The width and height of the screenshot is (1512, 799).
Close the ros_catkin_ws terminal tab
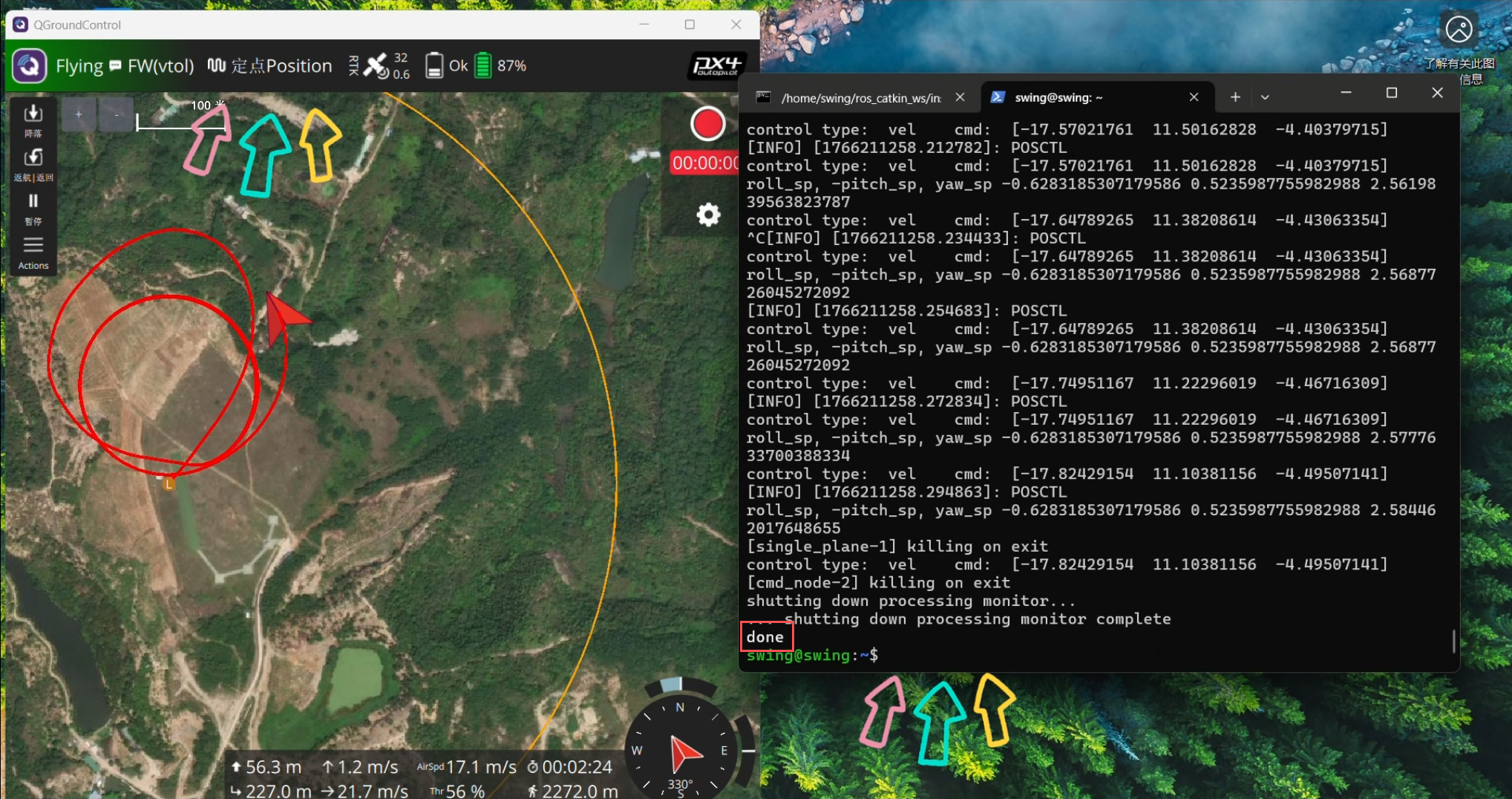tap(960, 97)
